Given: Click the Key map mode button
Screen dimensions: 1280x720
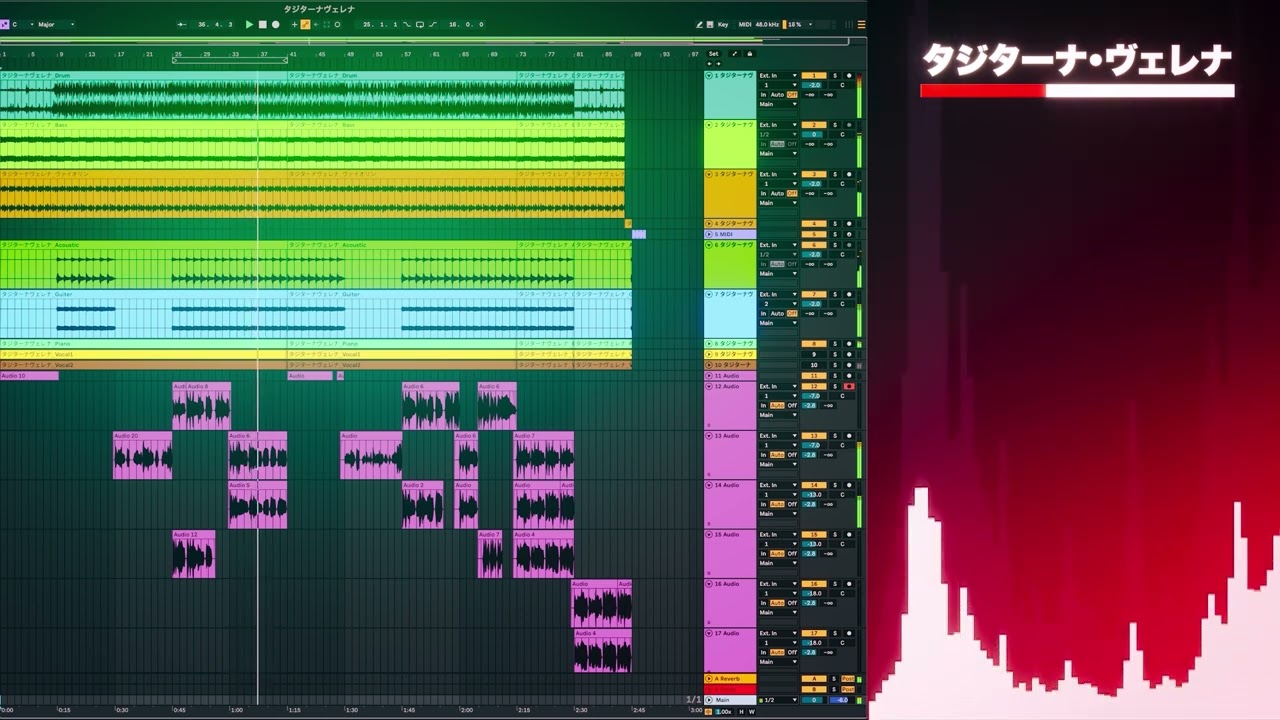Looking at the screenshot, I should coord(722,24).
